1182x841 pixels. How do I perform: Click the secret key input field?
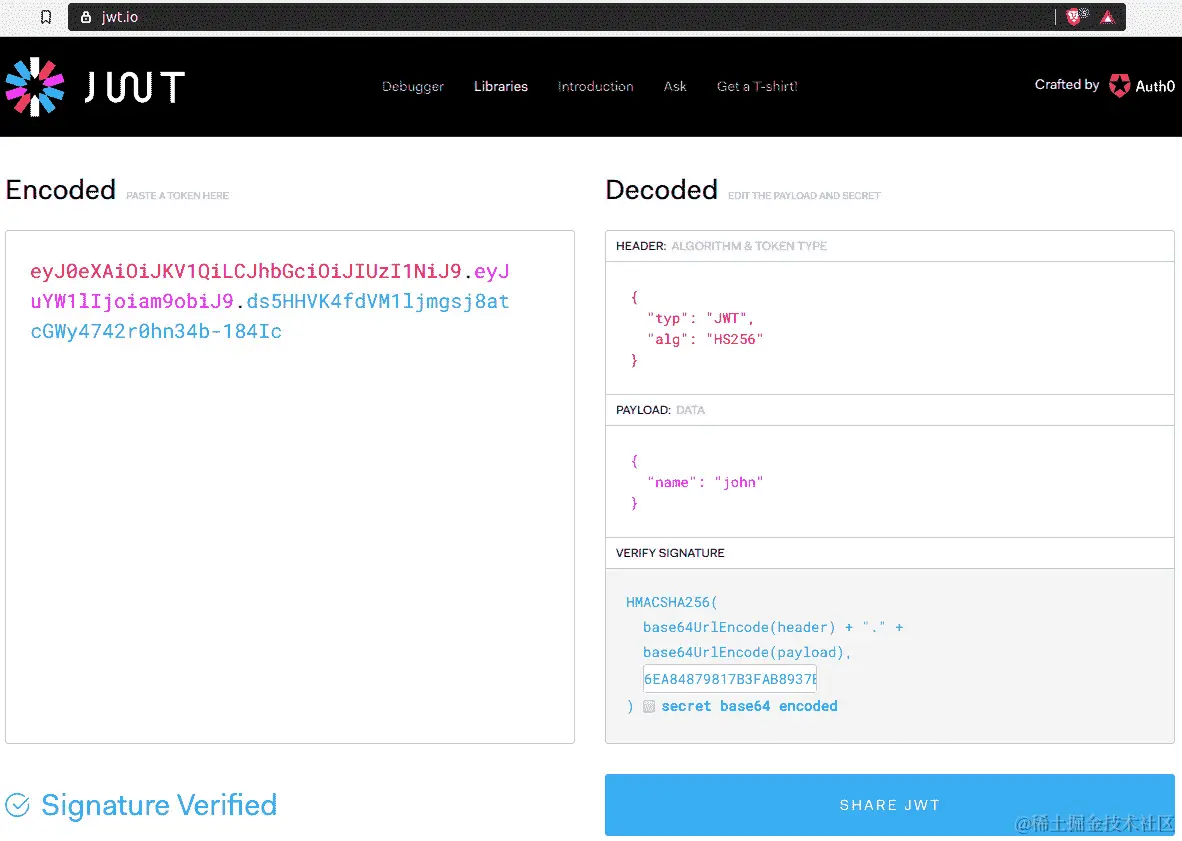coord(730,678)
